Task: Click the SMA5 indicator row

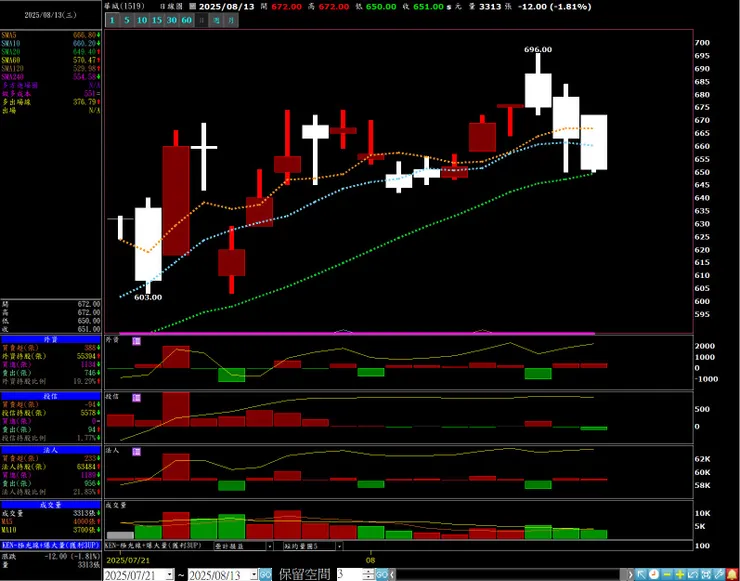Action: click(50, 35)
